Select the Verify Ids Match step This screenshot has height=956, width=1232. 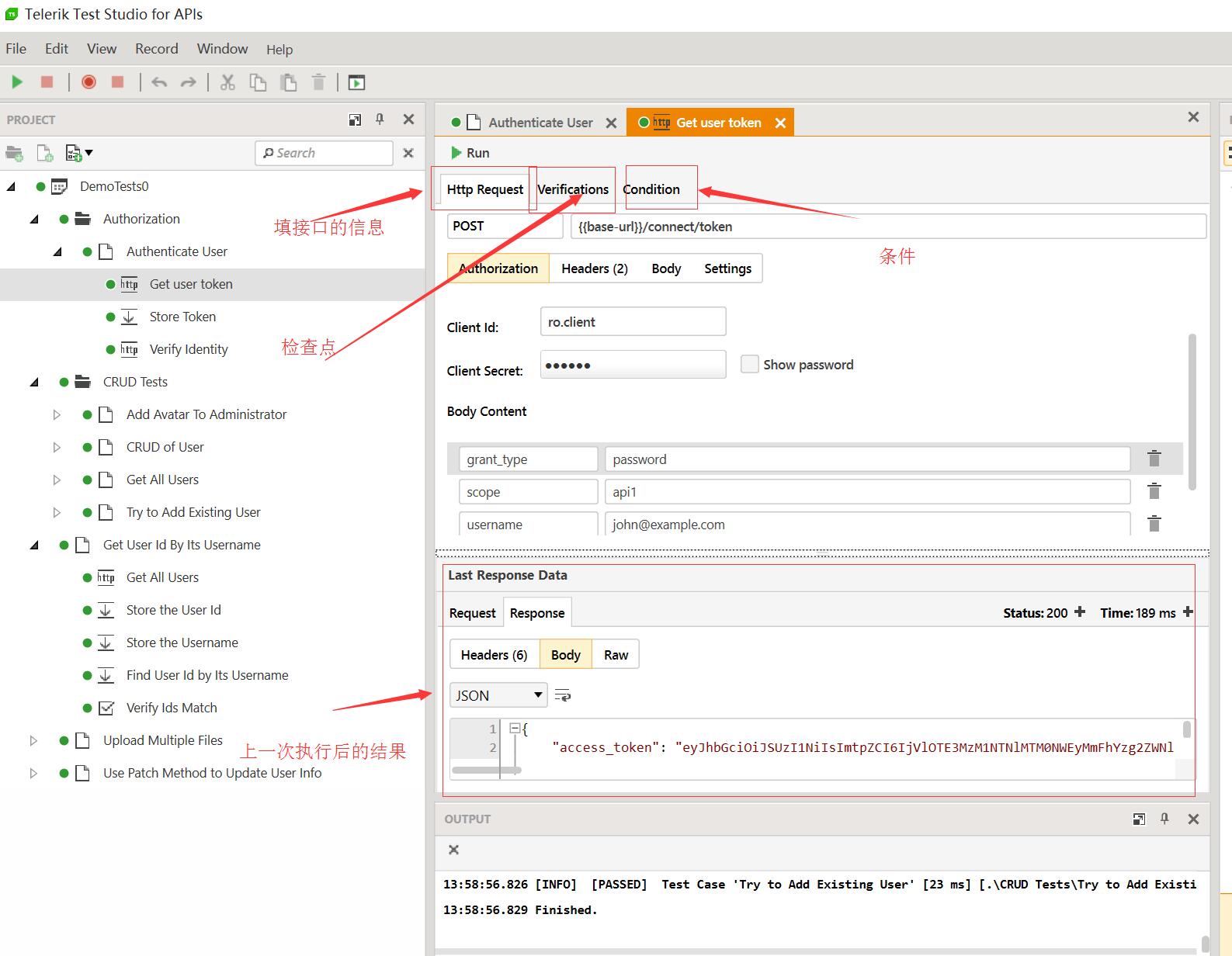[172, 708]
